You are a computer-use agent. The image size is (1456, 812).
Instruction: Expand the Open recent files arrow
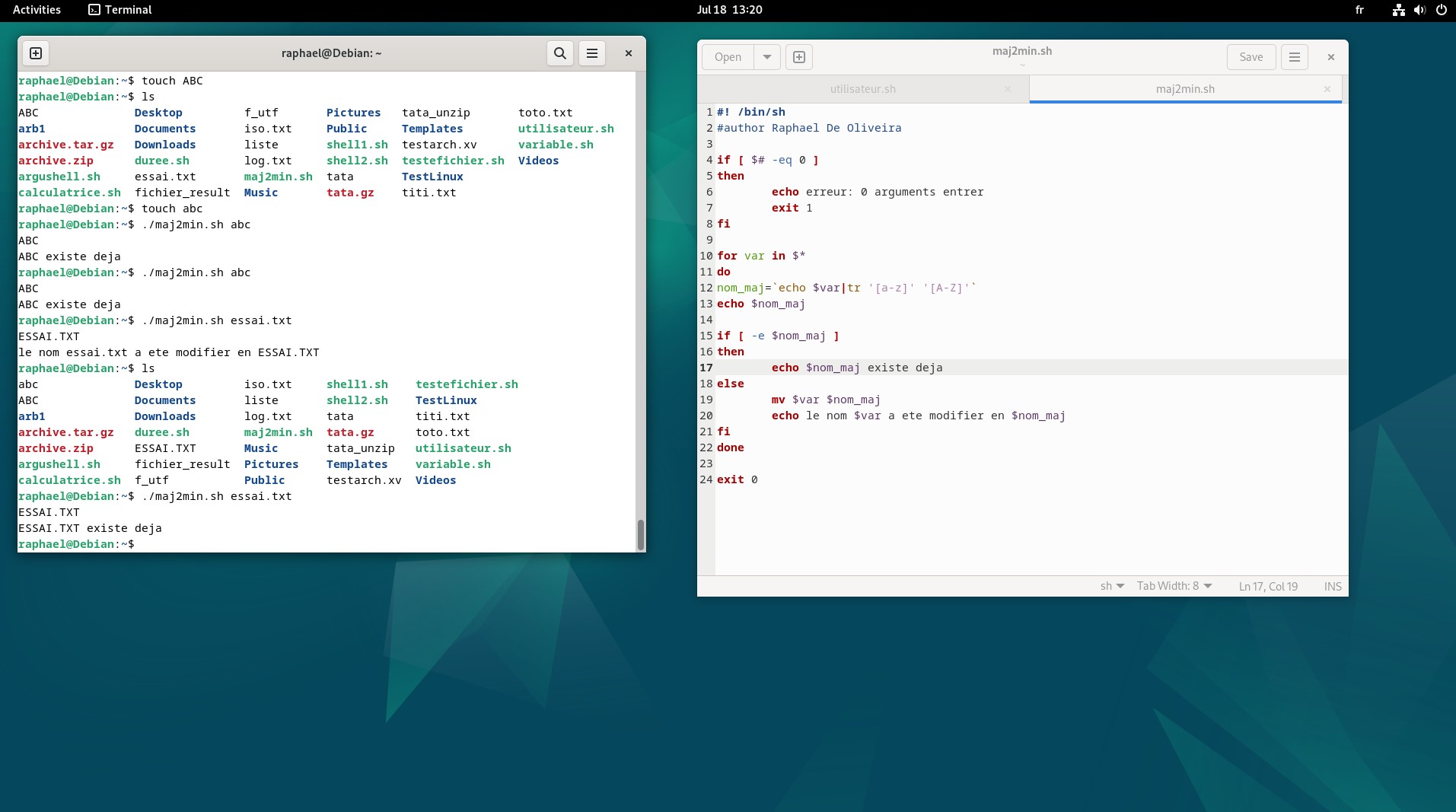point(767,57)
